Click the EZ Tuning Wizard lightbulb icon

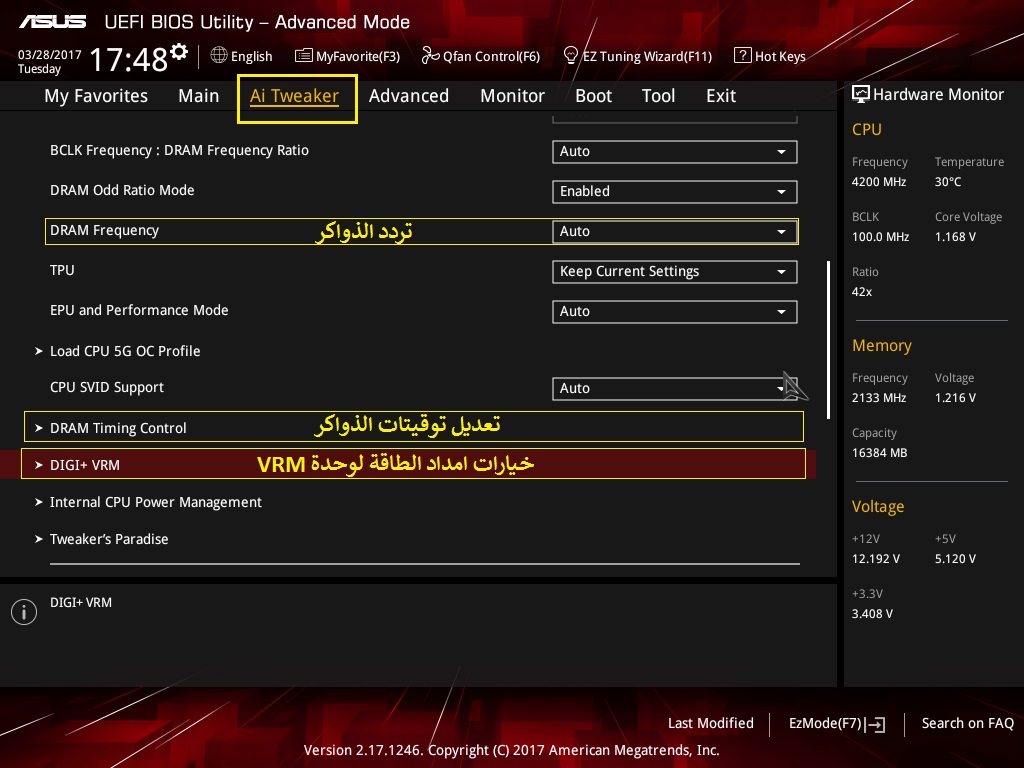click(571, 56)
